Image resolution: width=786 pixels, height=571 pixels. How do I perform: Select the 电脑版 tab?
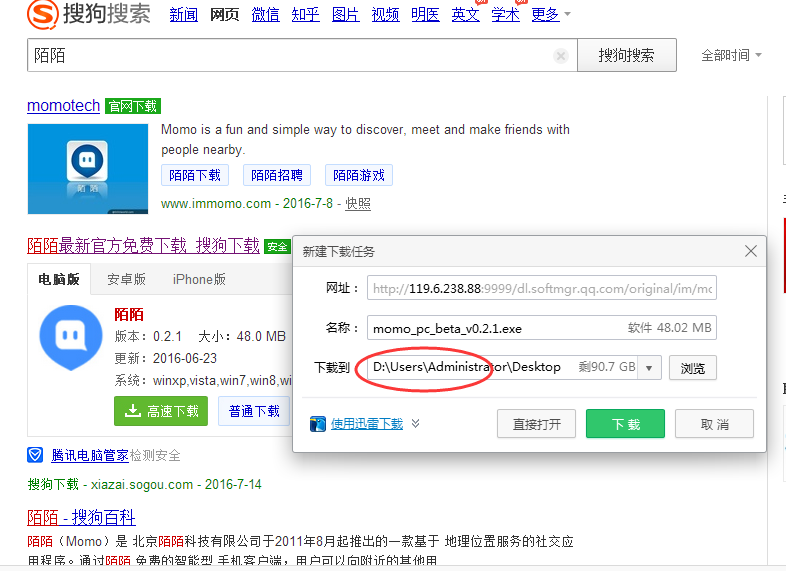click(59, 279)
